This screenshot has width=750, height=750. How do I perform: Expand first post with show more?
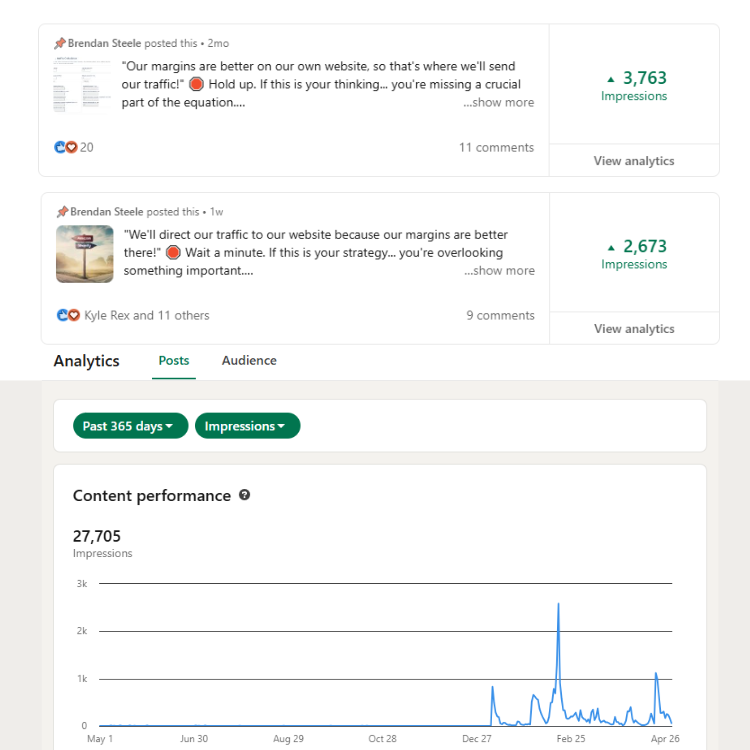pyautogui.click(x=498, y=102)
